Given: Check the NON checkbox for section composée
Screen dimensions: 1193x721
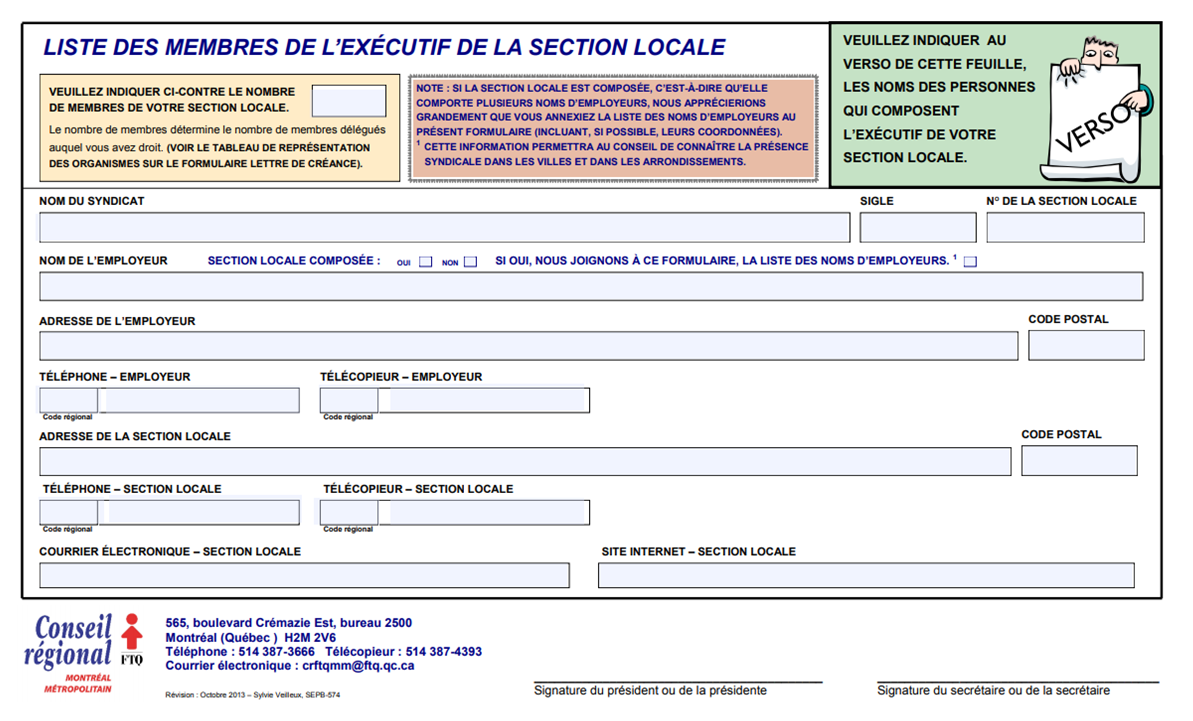Looking at the screenshot, I should click(x=470, y=262).
